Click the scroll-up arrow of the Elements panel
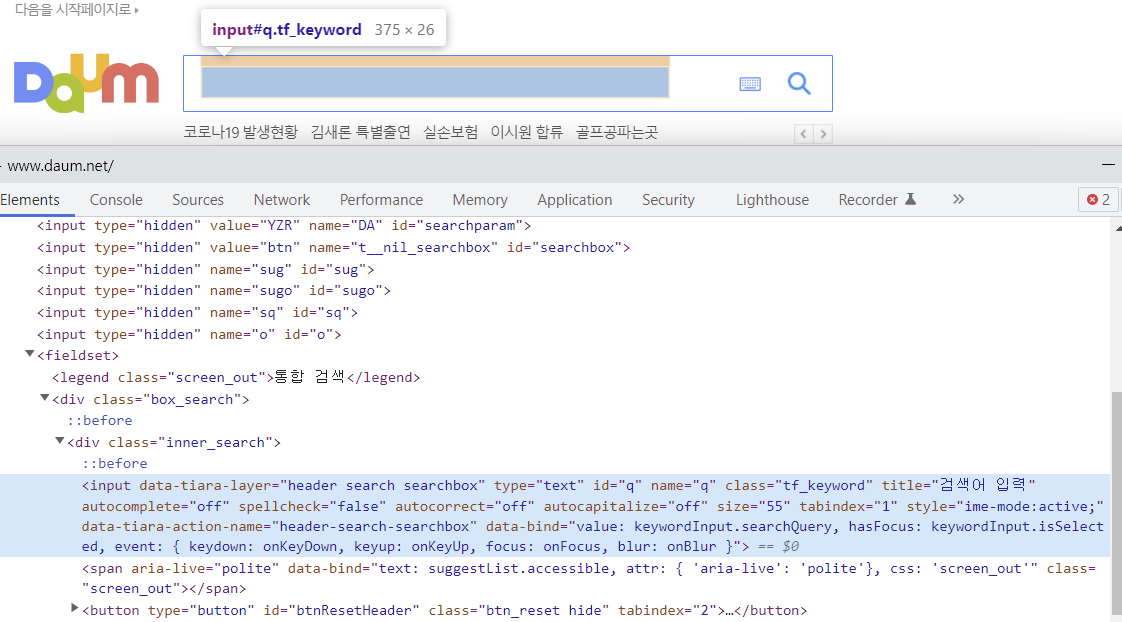Image resolution: width=1122 pixels, height=622 pixels. pos(1118,228)
